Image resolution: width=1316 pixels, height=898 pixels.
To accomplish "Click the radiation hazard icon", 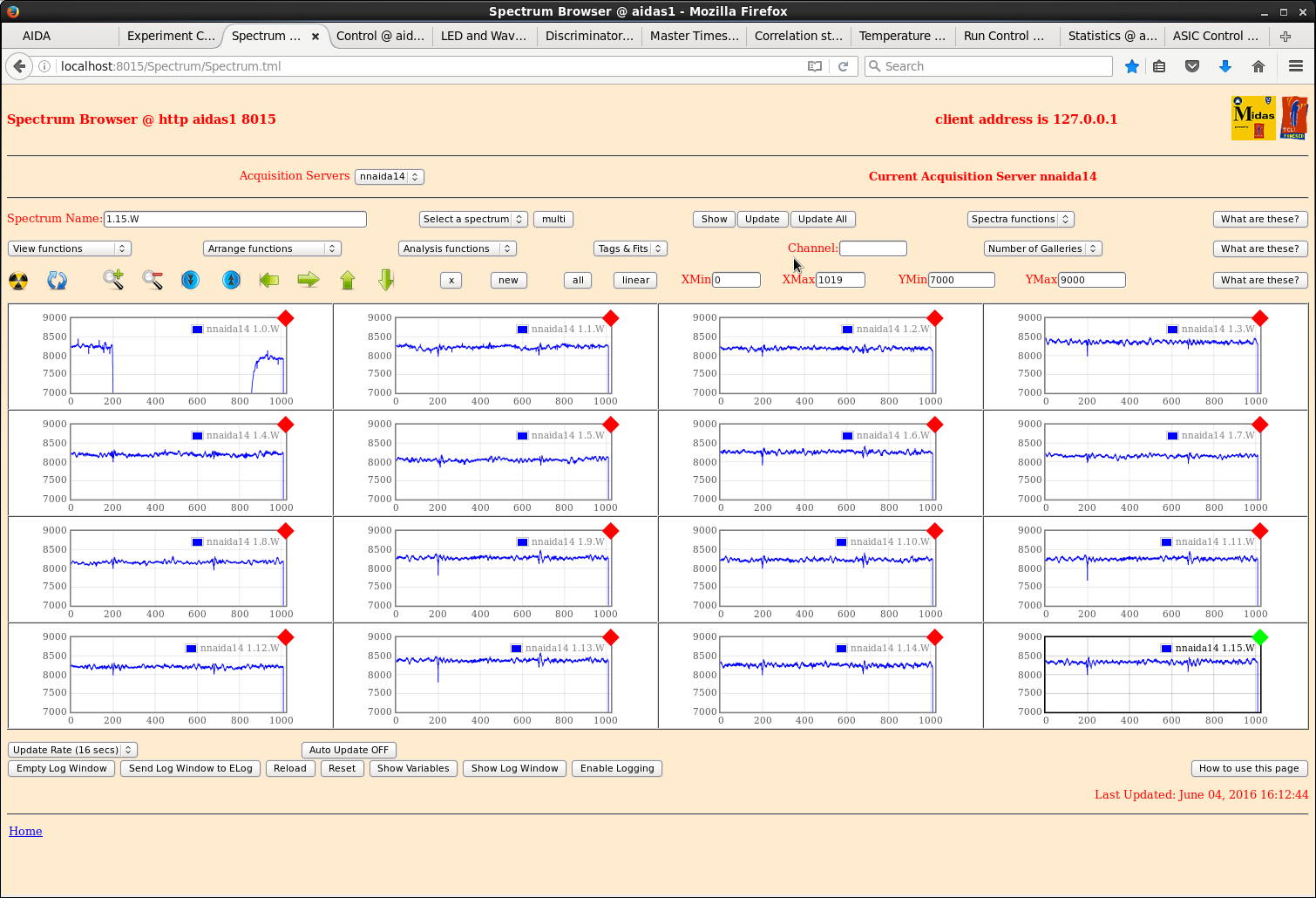I will pos(18,280).
